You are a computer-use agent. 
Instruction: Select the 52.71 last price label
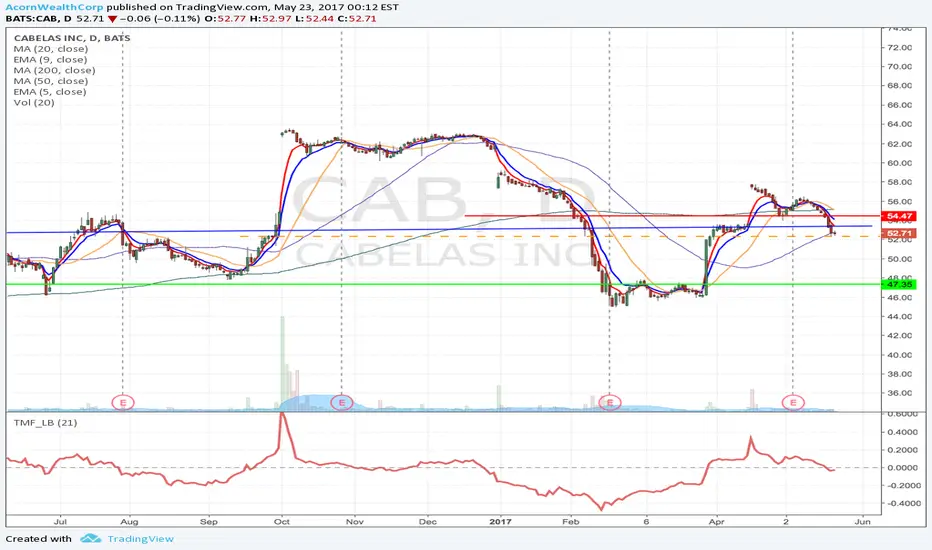coord(900,234)
